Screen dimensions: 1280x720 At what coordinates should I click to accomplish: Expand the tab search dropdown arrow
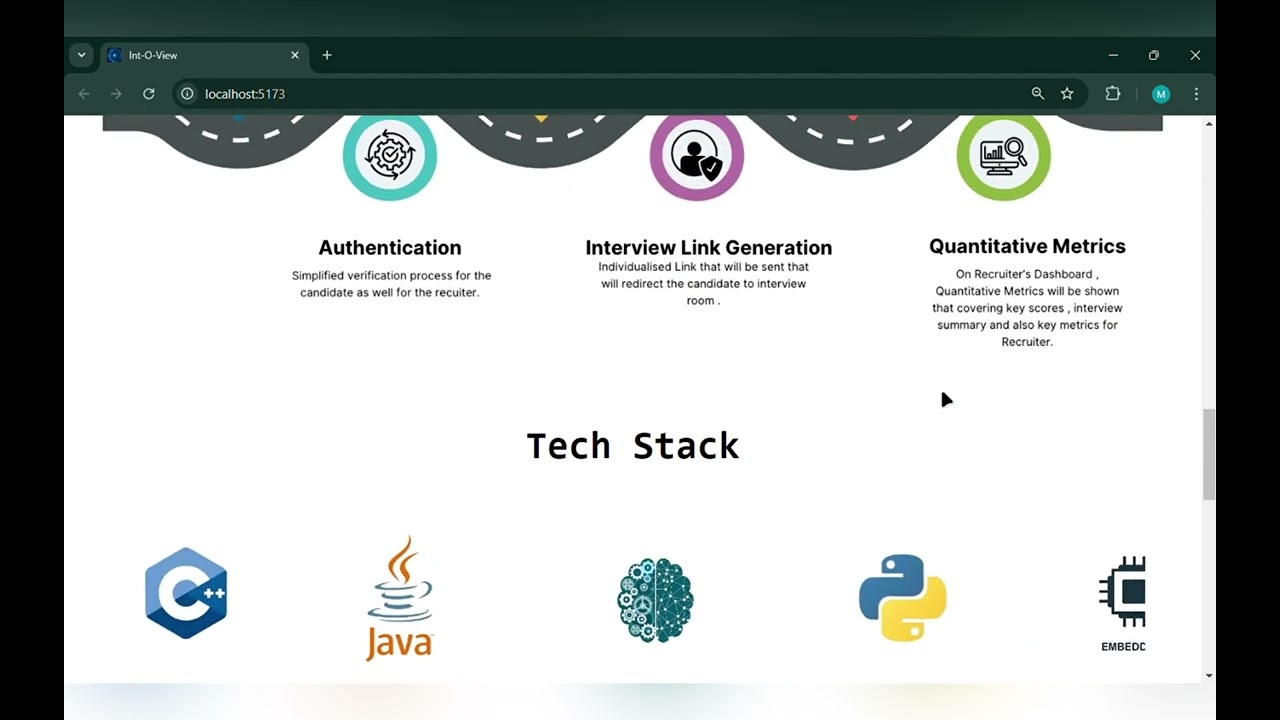82,55
